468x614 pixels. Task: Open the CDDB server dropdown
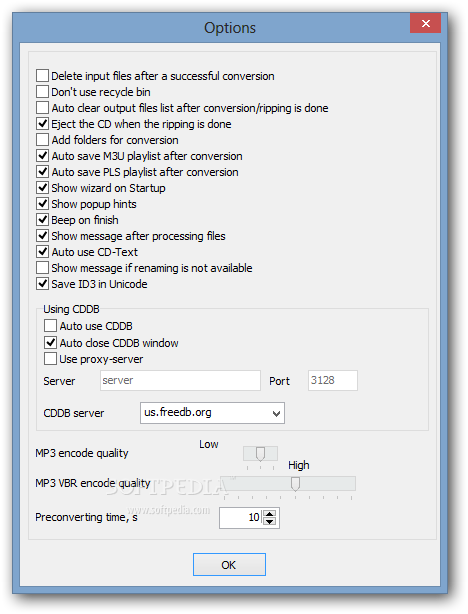click(212, 413)
